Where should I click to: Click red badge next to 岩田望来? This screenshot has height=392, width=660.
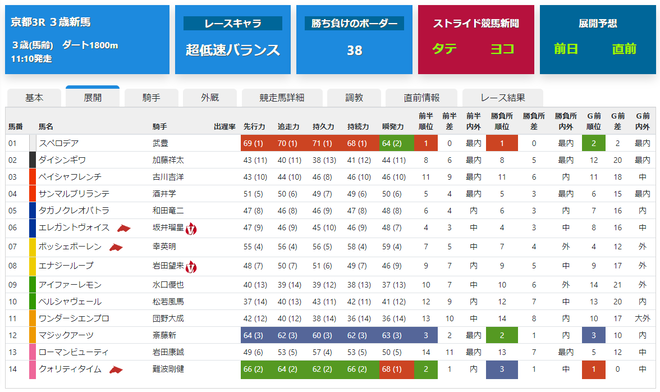191,267
